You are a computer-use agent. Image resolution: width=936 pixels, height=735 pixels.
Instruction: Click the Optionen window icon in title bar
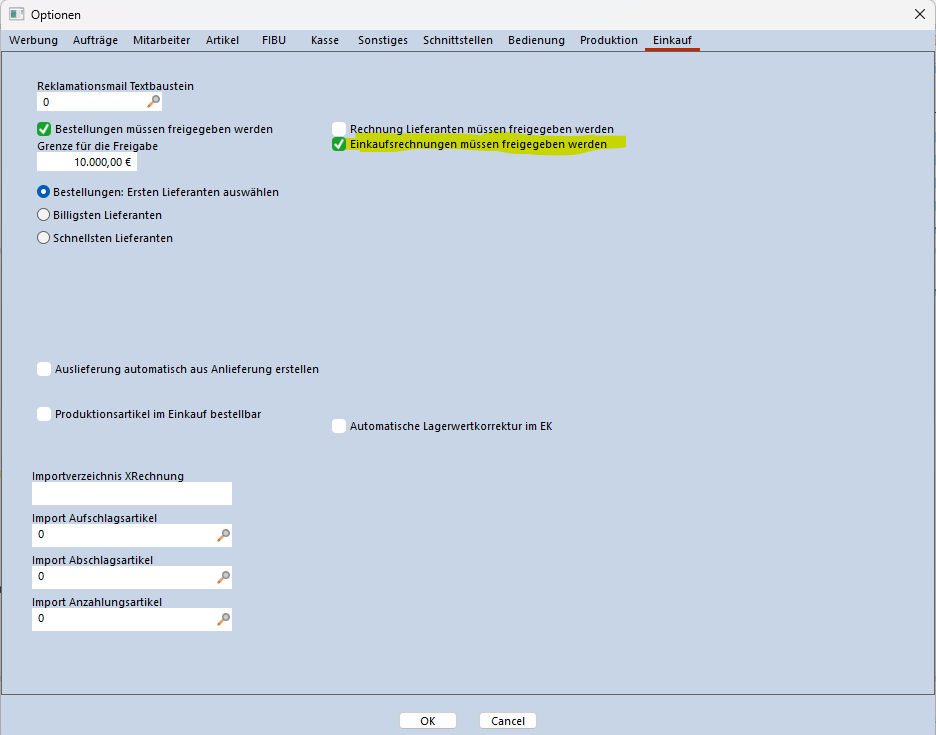pos(16,15)
